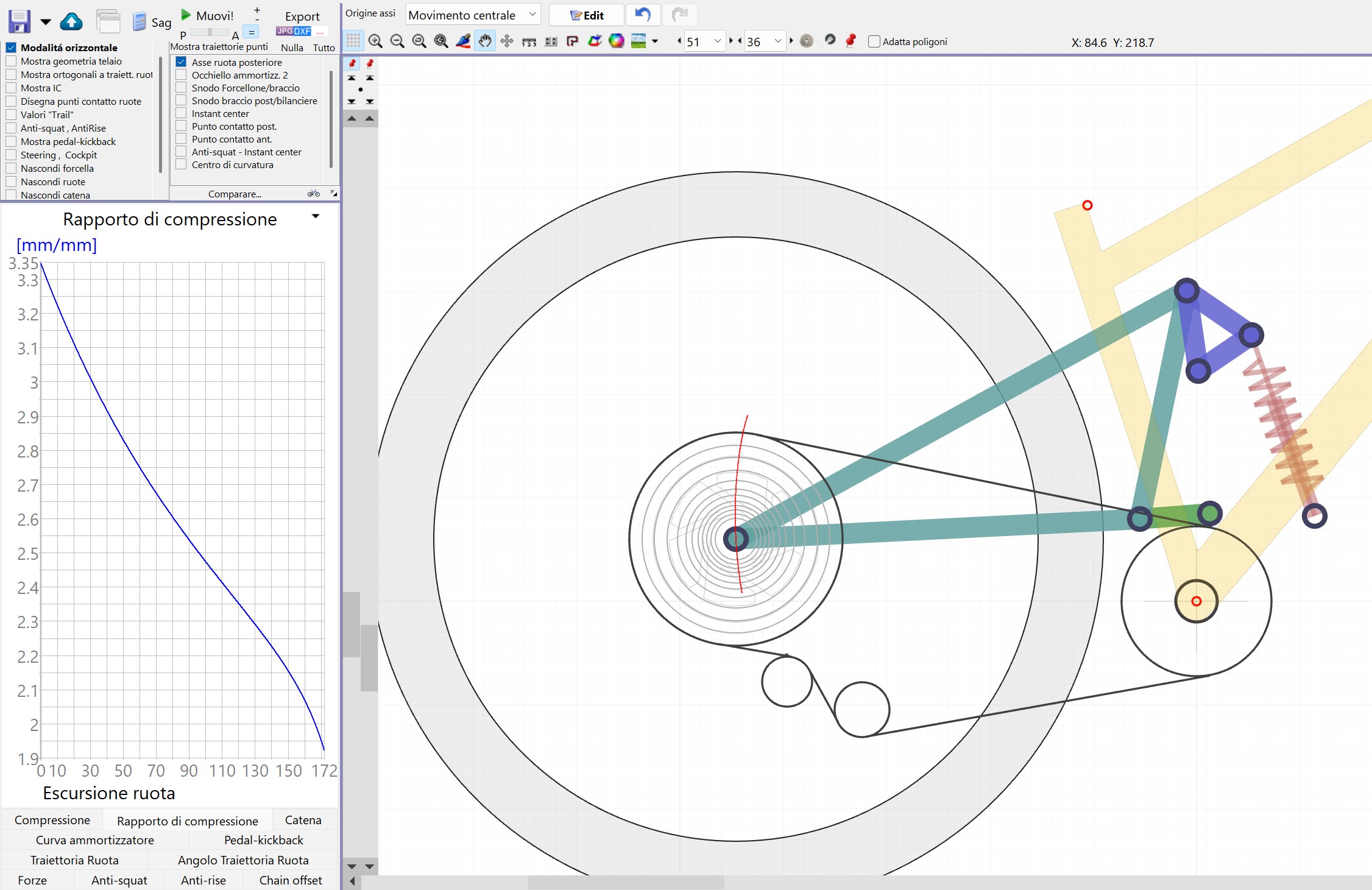Click the paintbrush drawing tool icon

coord(463,41)
